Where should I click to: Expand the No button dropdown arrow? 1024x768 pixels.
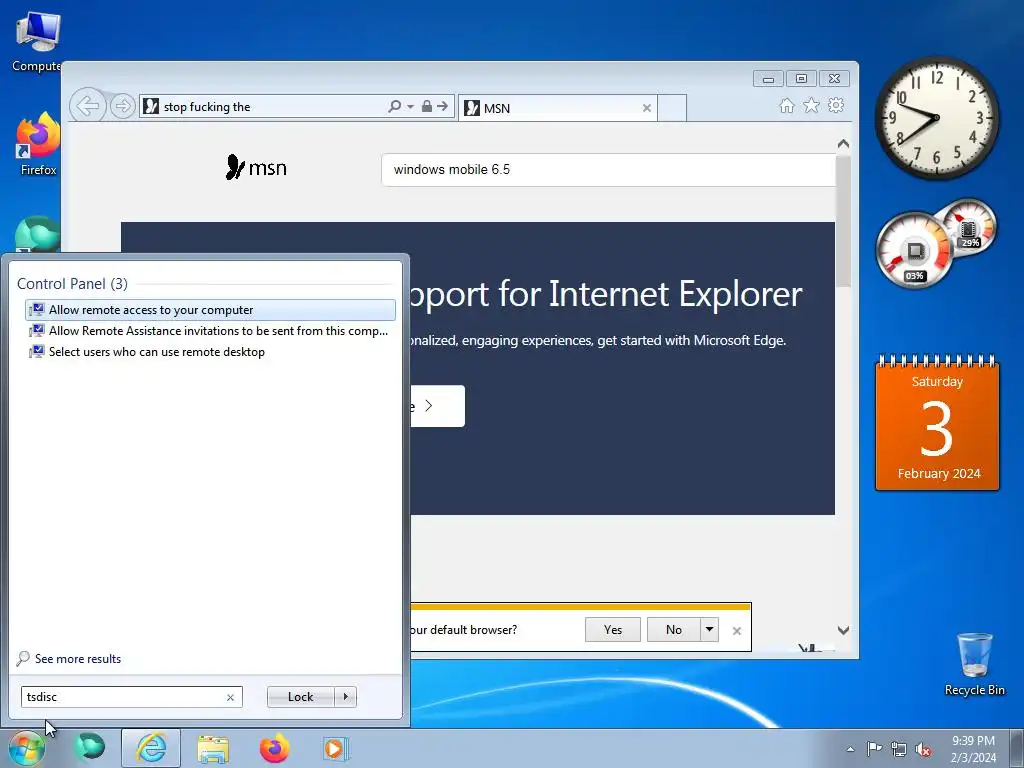point(709,630)
